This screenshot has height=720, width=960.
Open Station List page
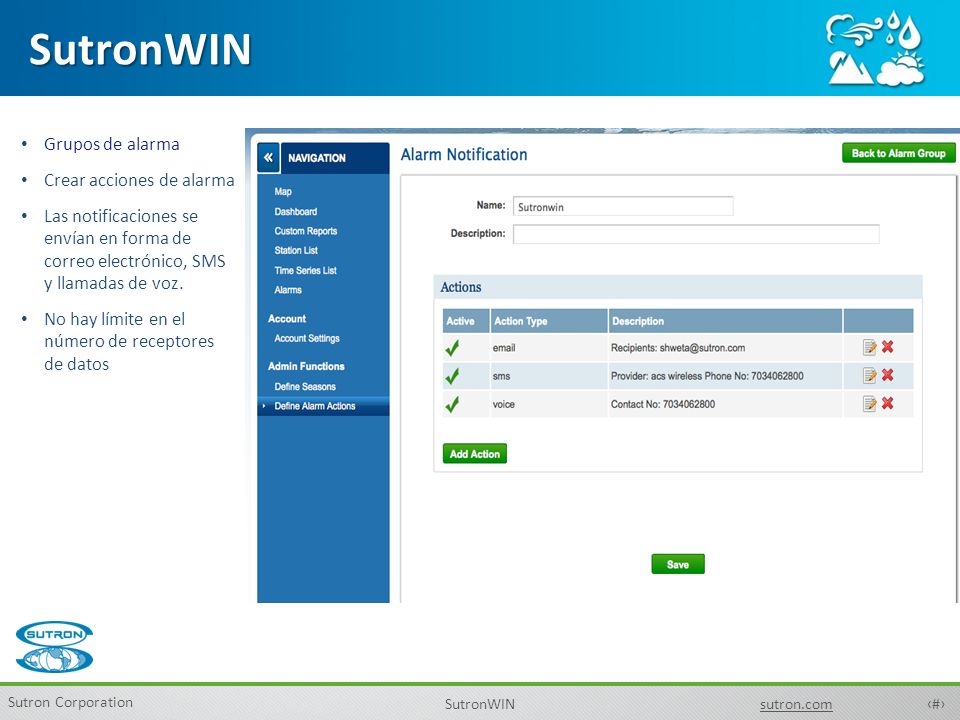pyautogui.click(x=296, y=250)
